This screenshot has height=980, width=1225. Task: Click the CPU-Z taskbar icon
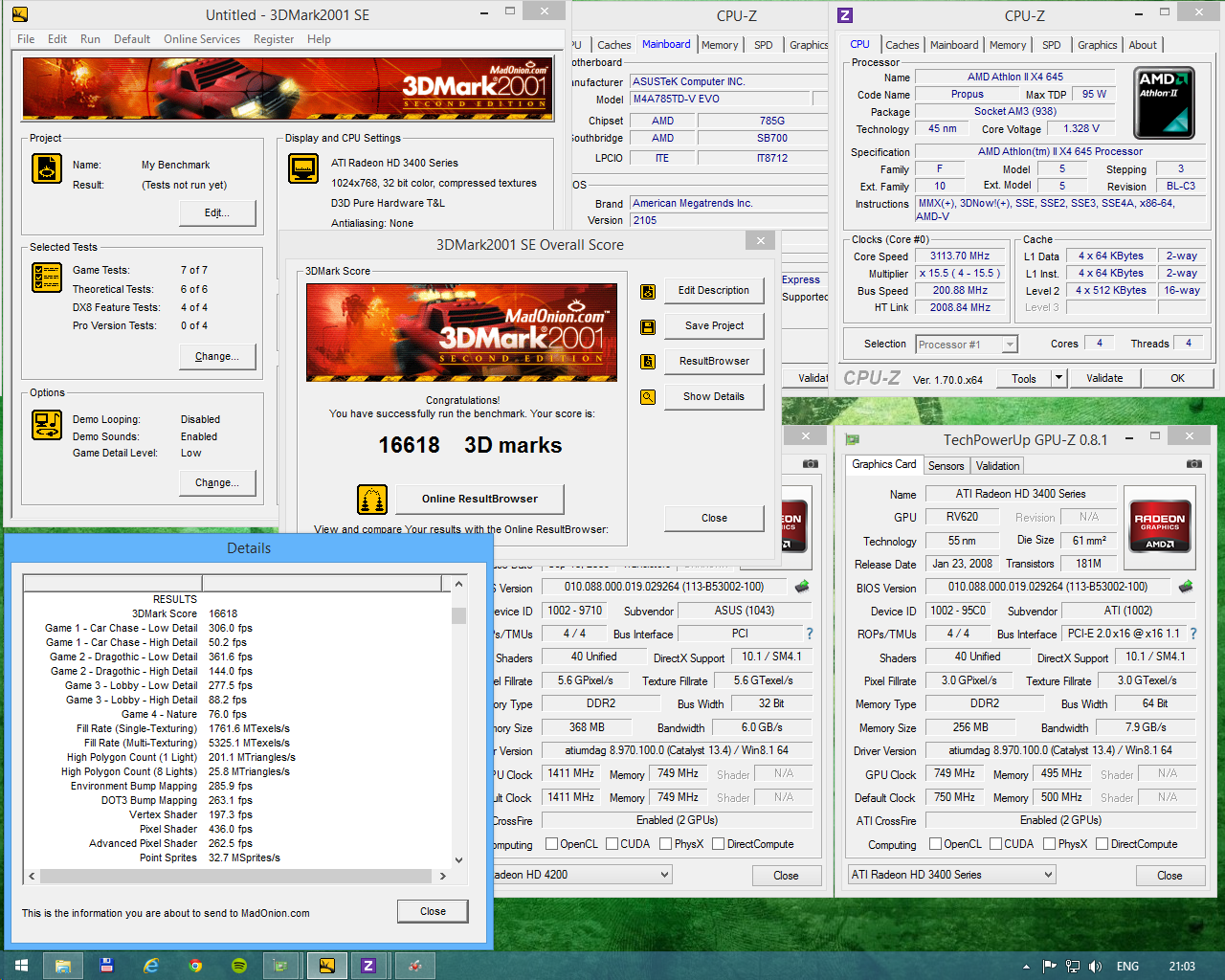(x=368, y=966)
